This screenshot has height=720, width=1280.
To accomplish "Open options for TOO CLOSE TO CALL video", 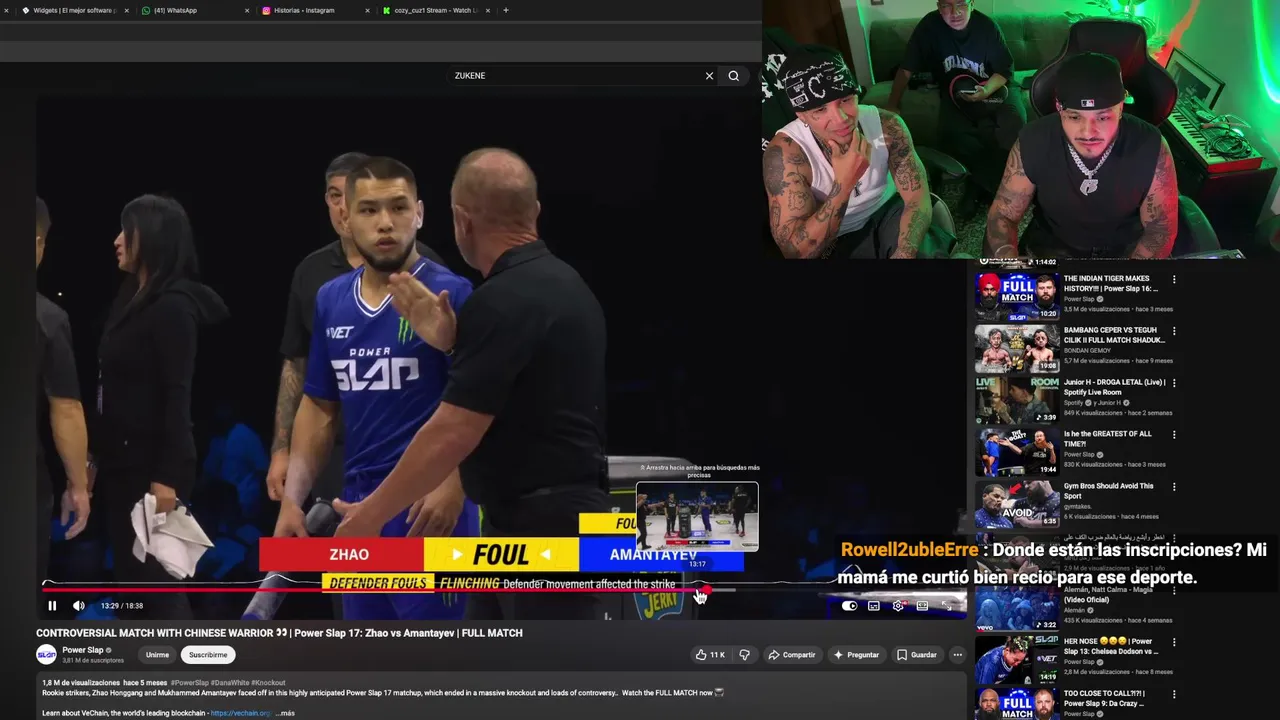I will (x=1174, y=694).
